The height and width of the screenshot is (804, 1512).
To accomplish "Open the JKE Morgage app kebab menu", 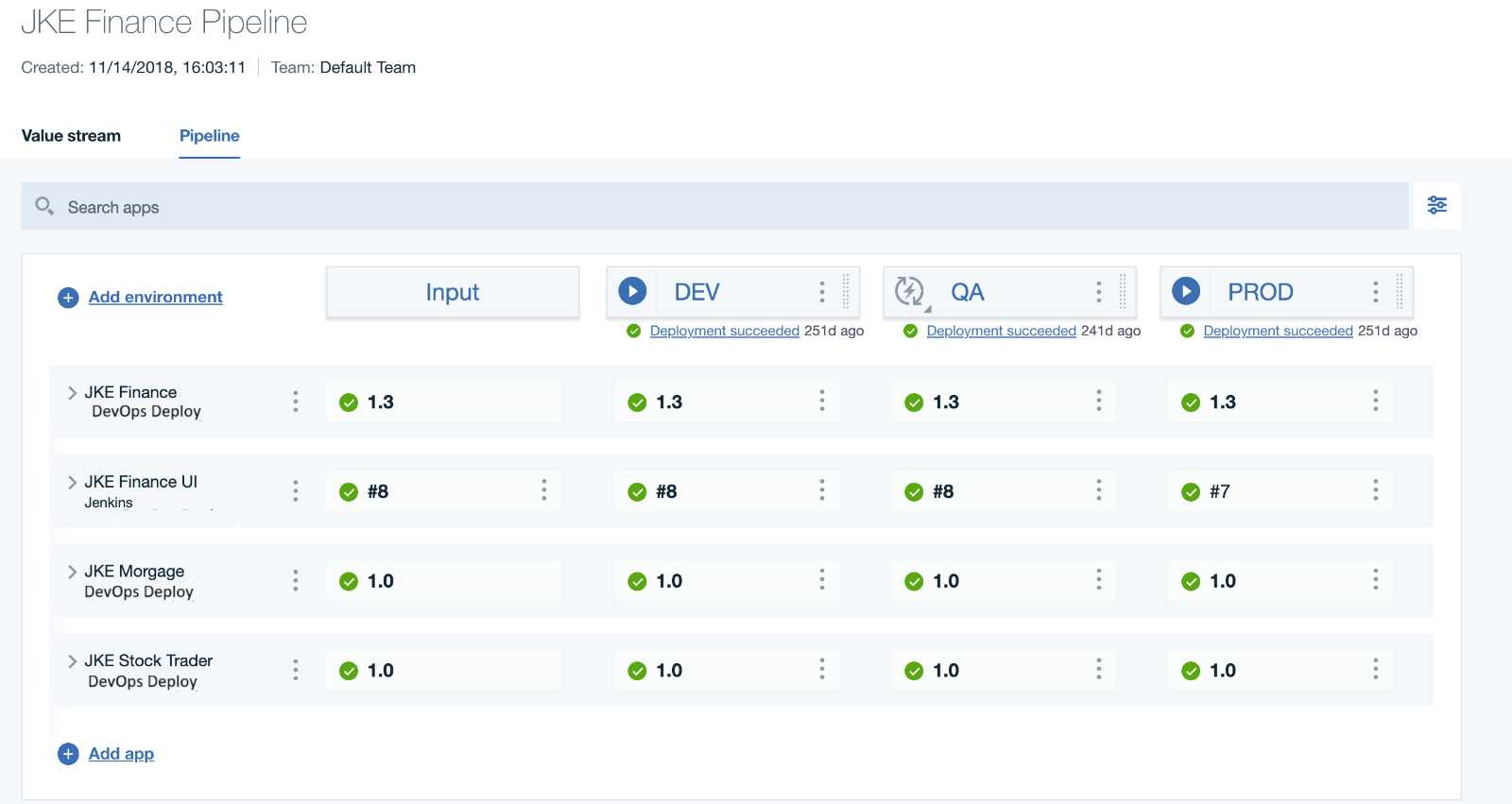I will pos(296,580).
